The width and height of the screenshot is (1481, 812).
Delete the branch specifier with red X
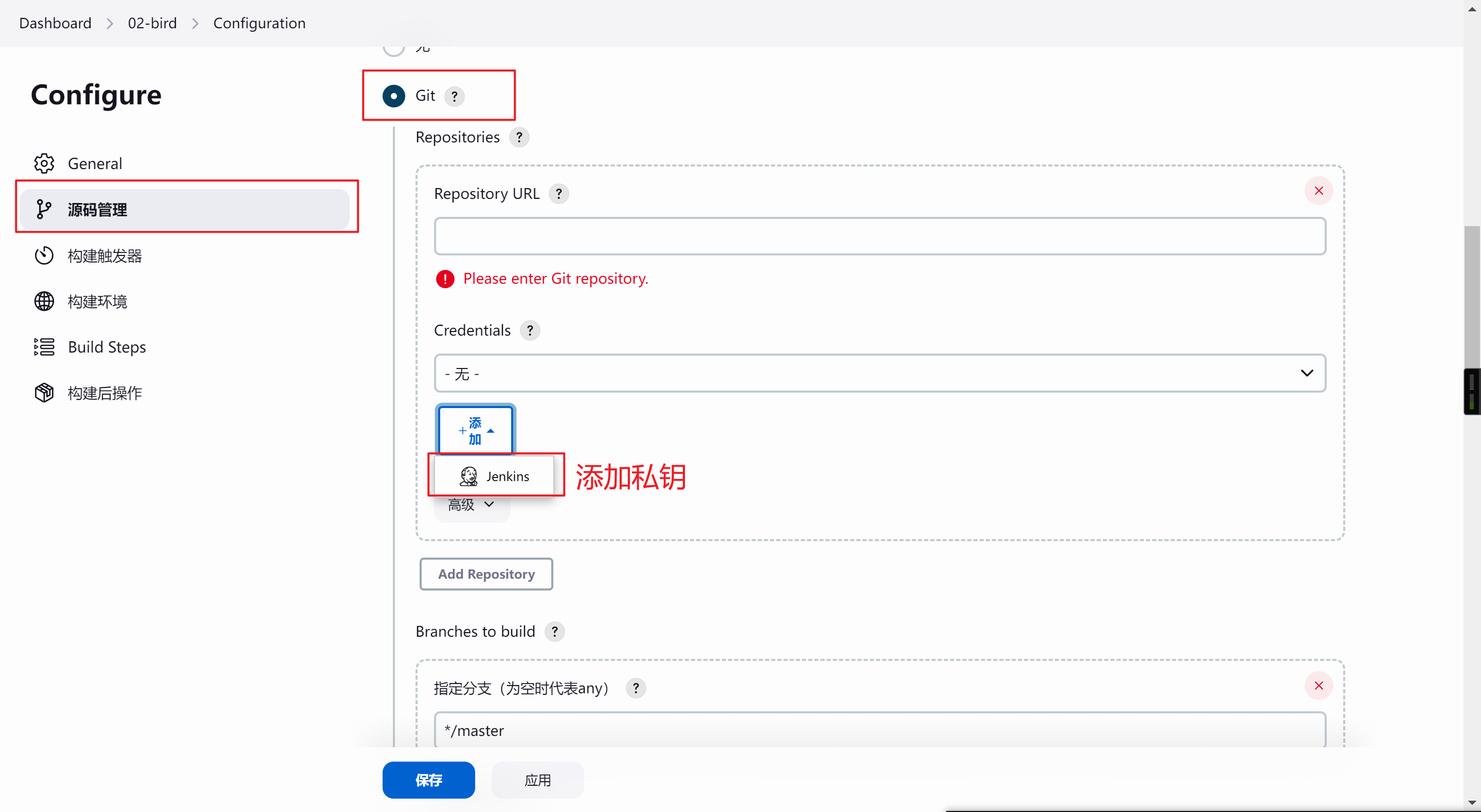click(1319, 686)
